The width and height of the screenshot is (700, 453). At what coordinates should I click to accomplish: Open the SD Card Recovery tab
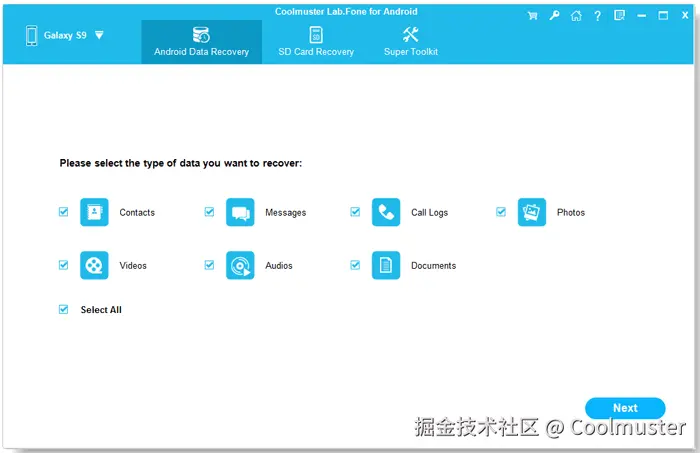[x=316, y=42]
